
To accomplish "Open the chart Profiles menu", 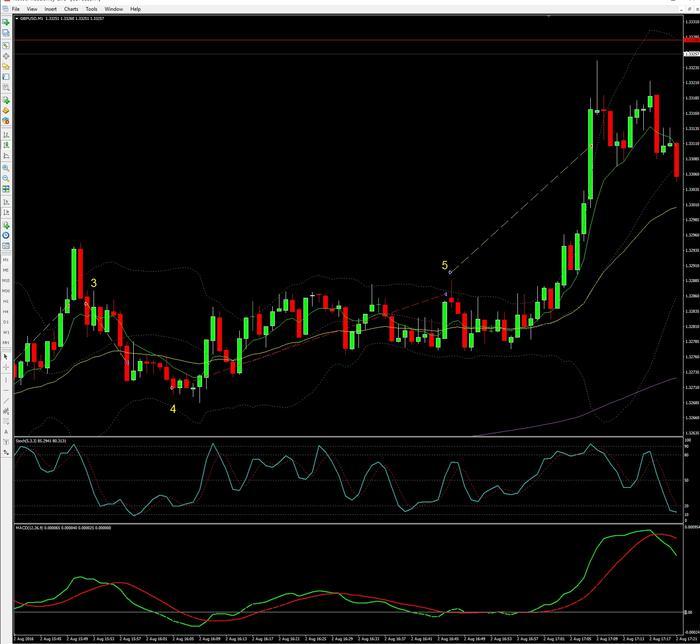I will click(6, 33).
